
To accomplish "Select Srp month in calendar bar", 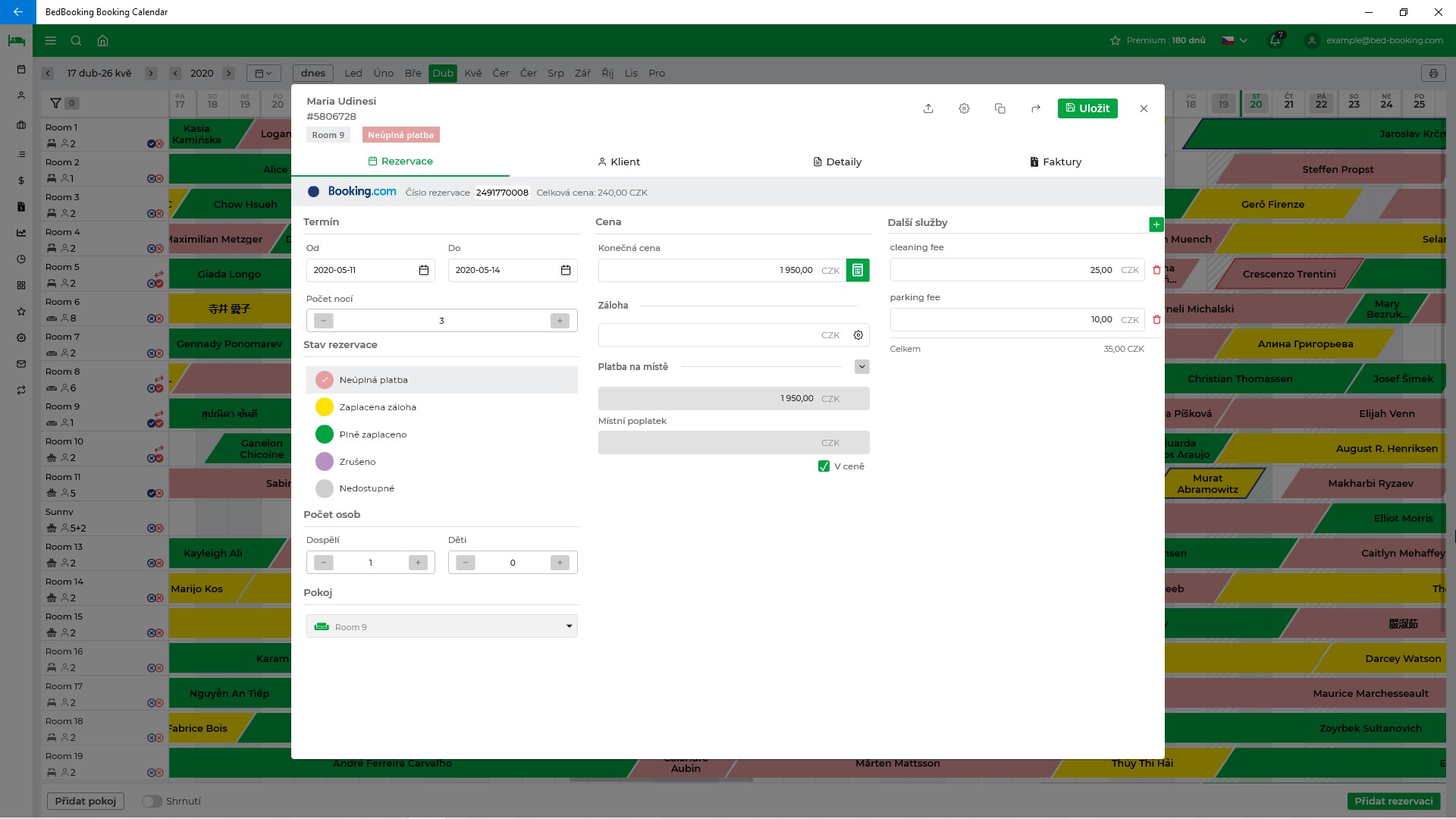I will click(x=556, y=74).
